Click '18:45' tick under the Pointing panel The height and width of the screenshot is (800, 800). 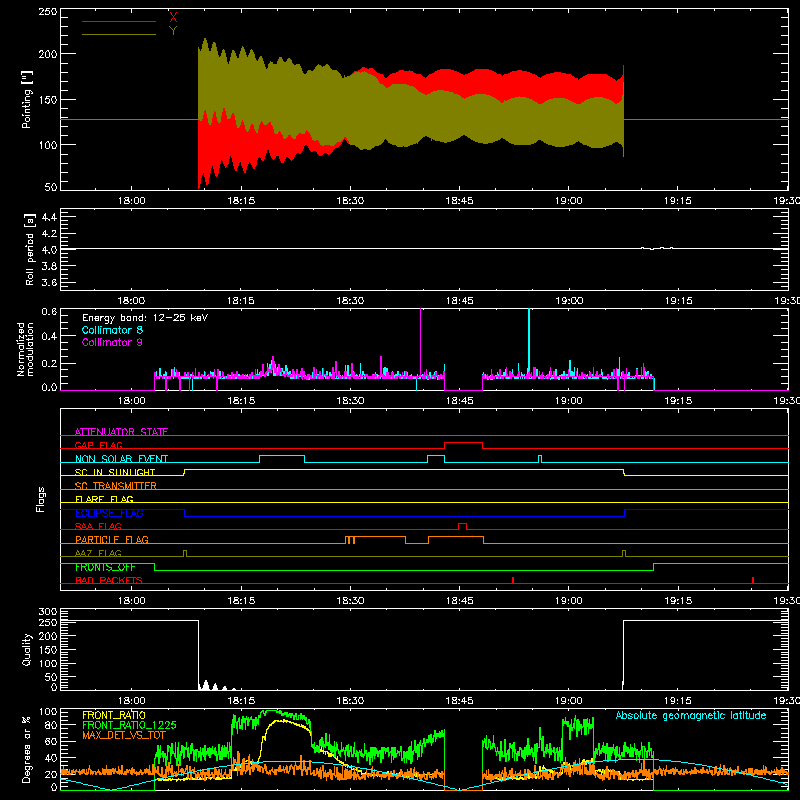coord(459,201)
